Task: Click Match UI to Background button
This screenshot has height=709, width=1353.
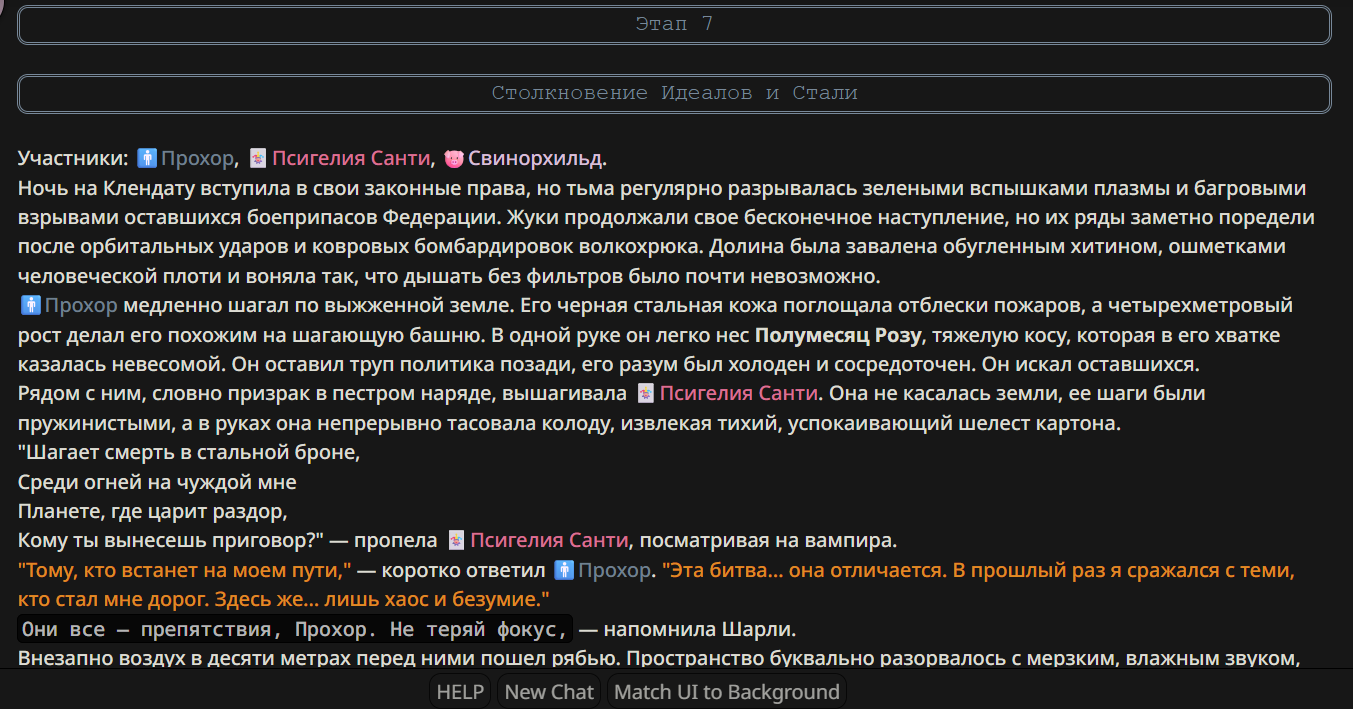Action: point(727,692)
